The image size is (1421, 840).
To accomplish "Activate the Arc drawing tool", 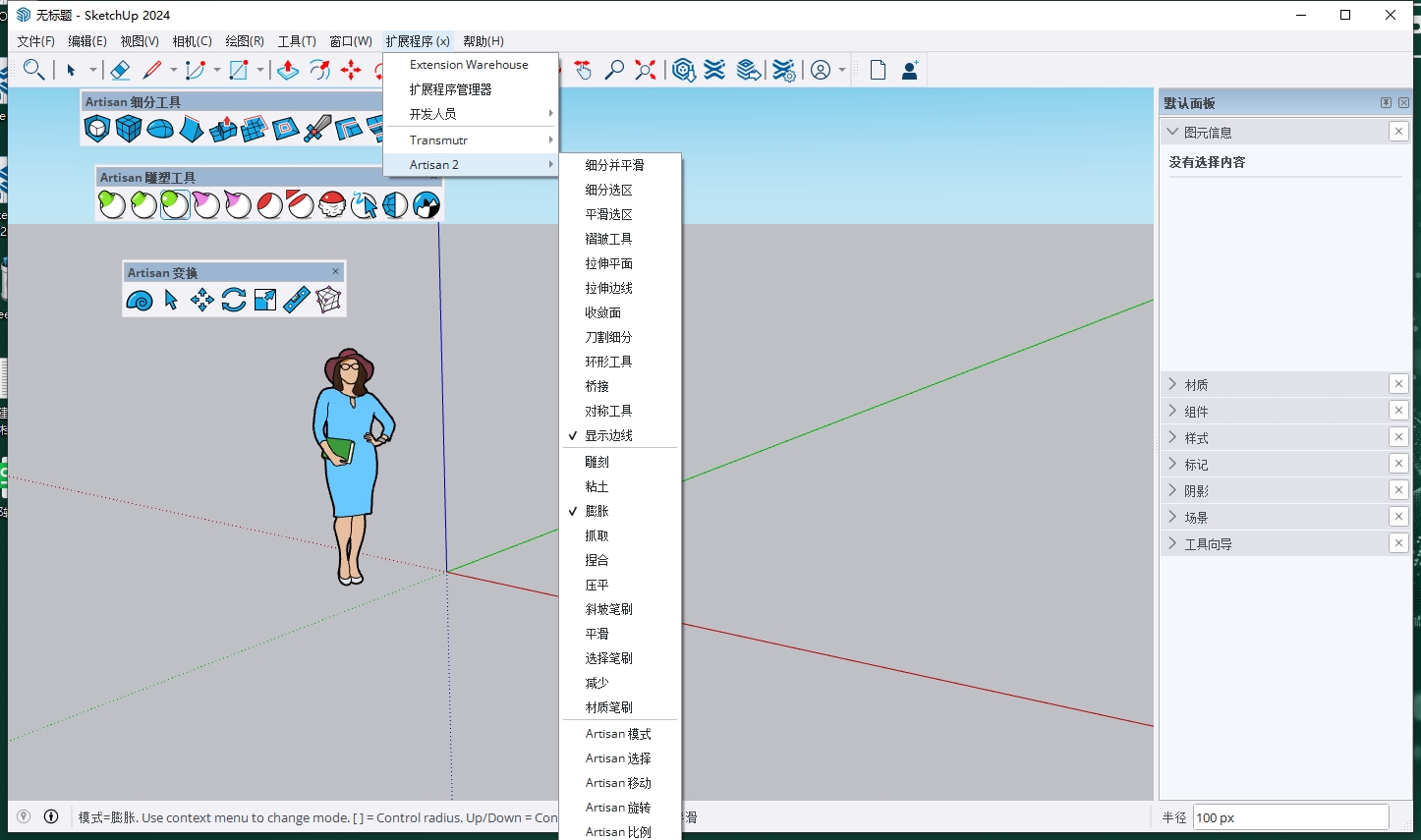I will [195, 70].
